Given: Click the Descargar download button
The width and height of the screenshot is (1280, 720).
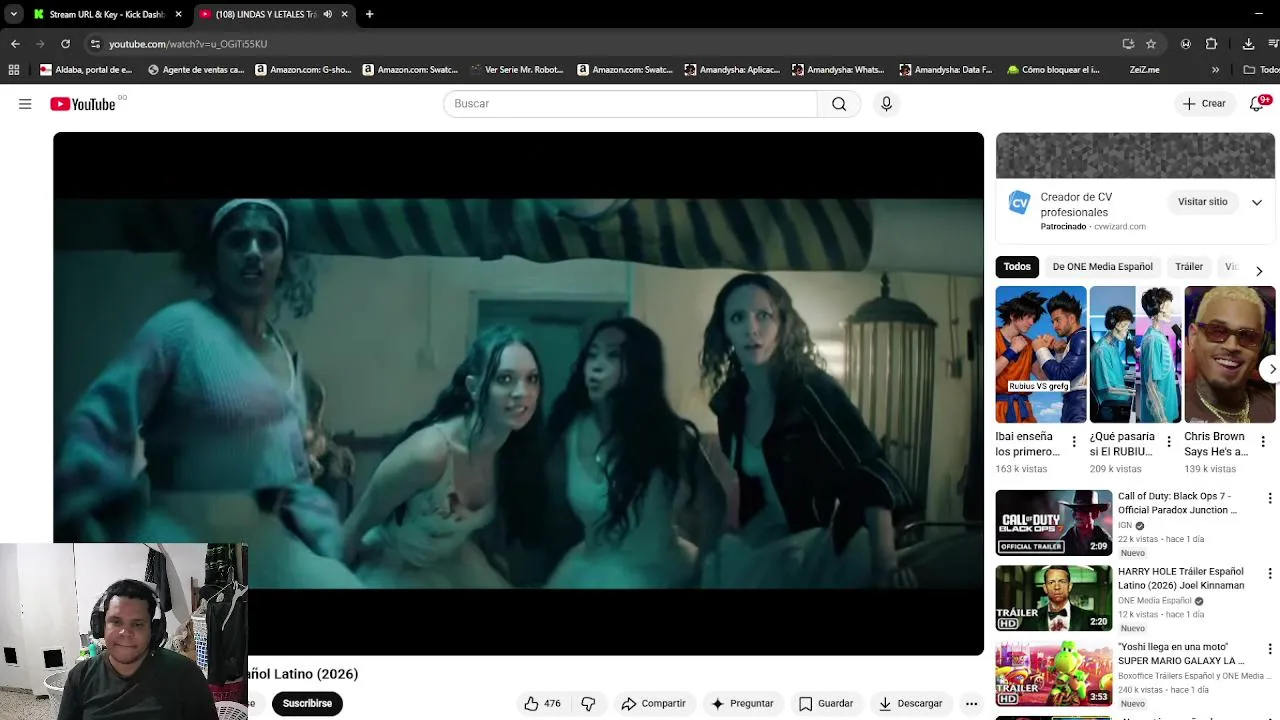Looking at the screenshot, I should 911,704.
